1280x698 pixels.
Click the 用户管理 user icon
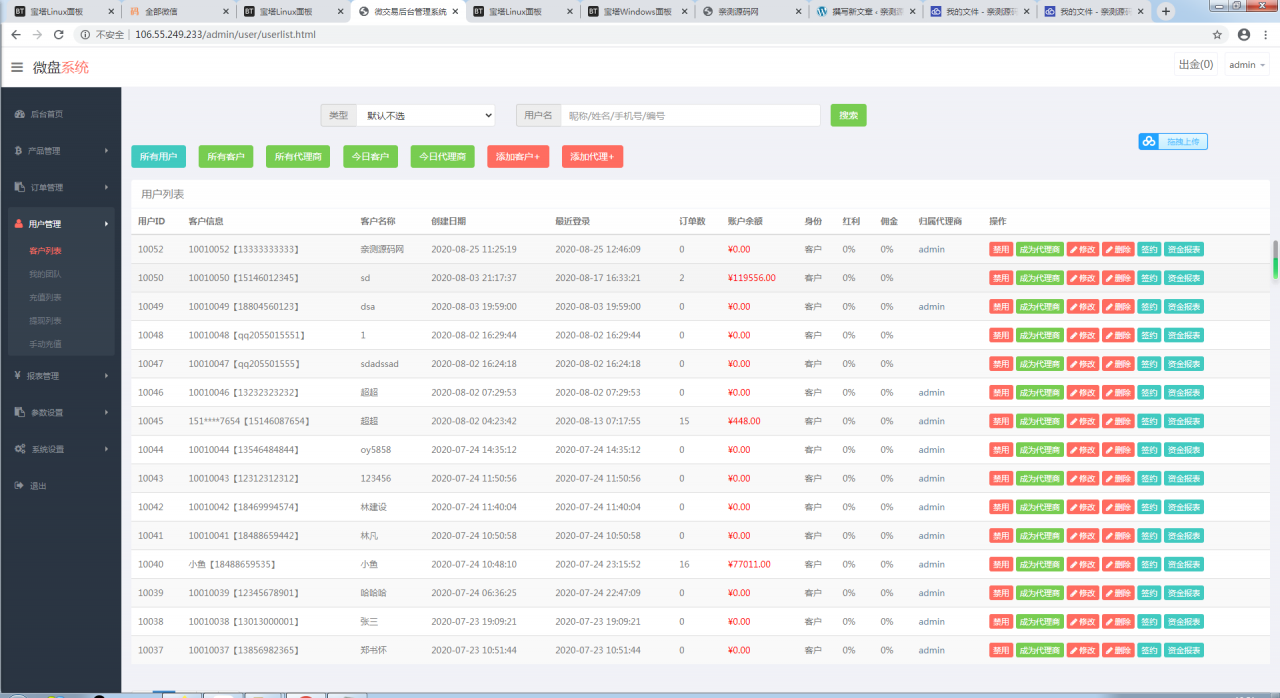(x=19, y=224)
